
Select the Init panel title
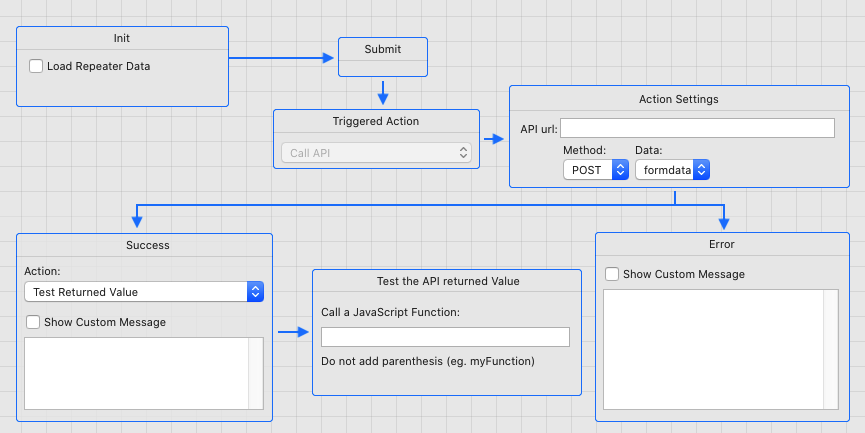tap(122, 38)
